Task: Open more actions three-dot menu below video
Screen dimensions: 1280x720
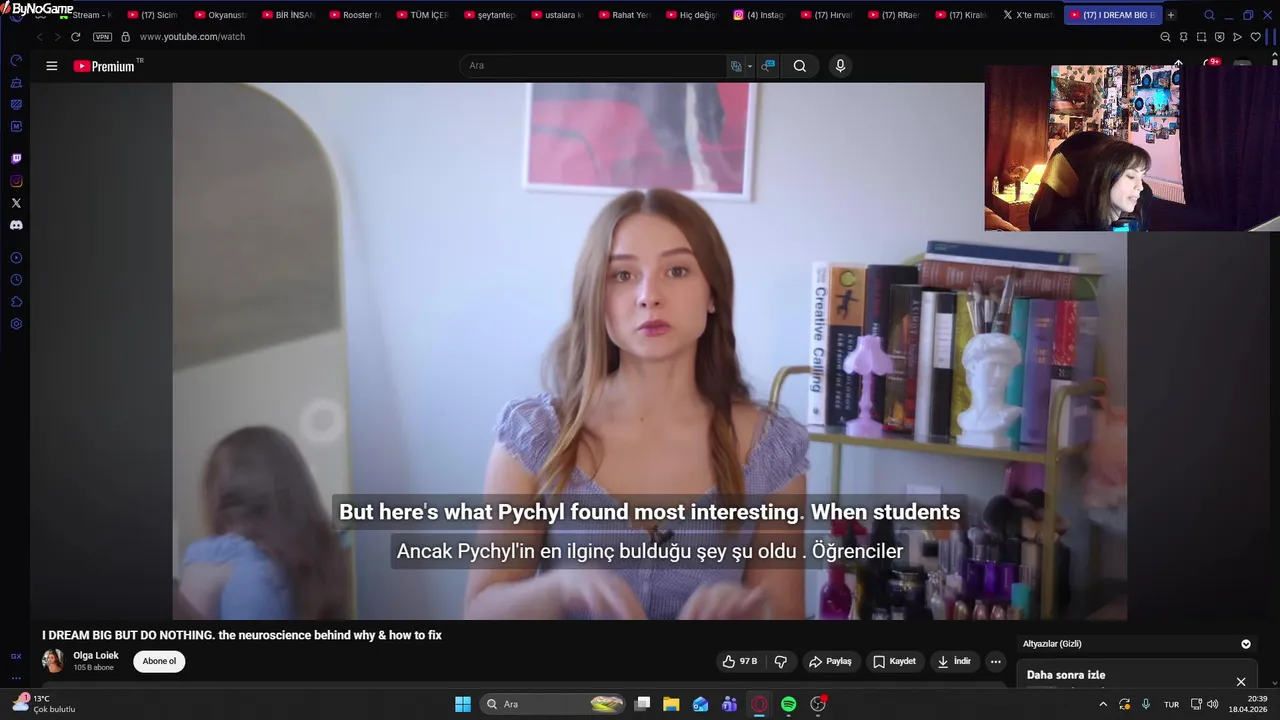Action: (995, 661)
